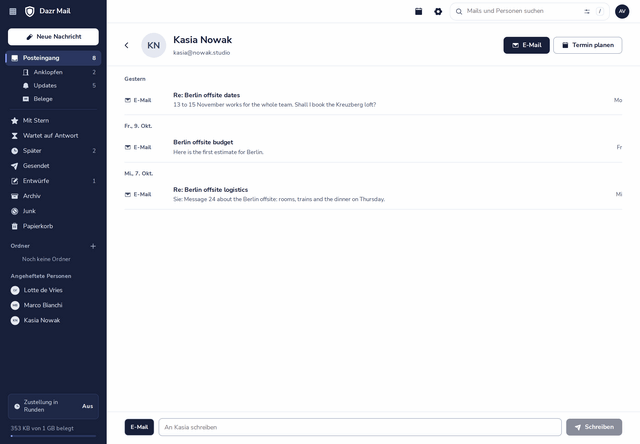Click Termin planen button

pyautogui.click(x=588, y=45)
